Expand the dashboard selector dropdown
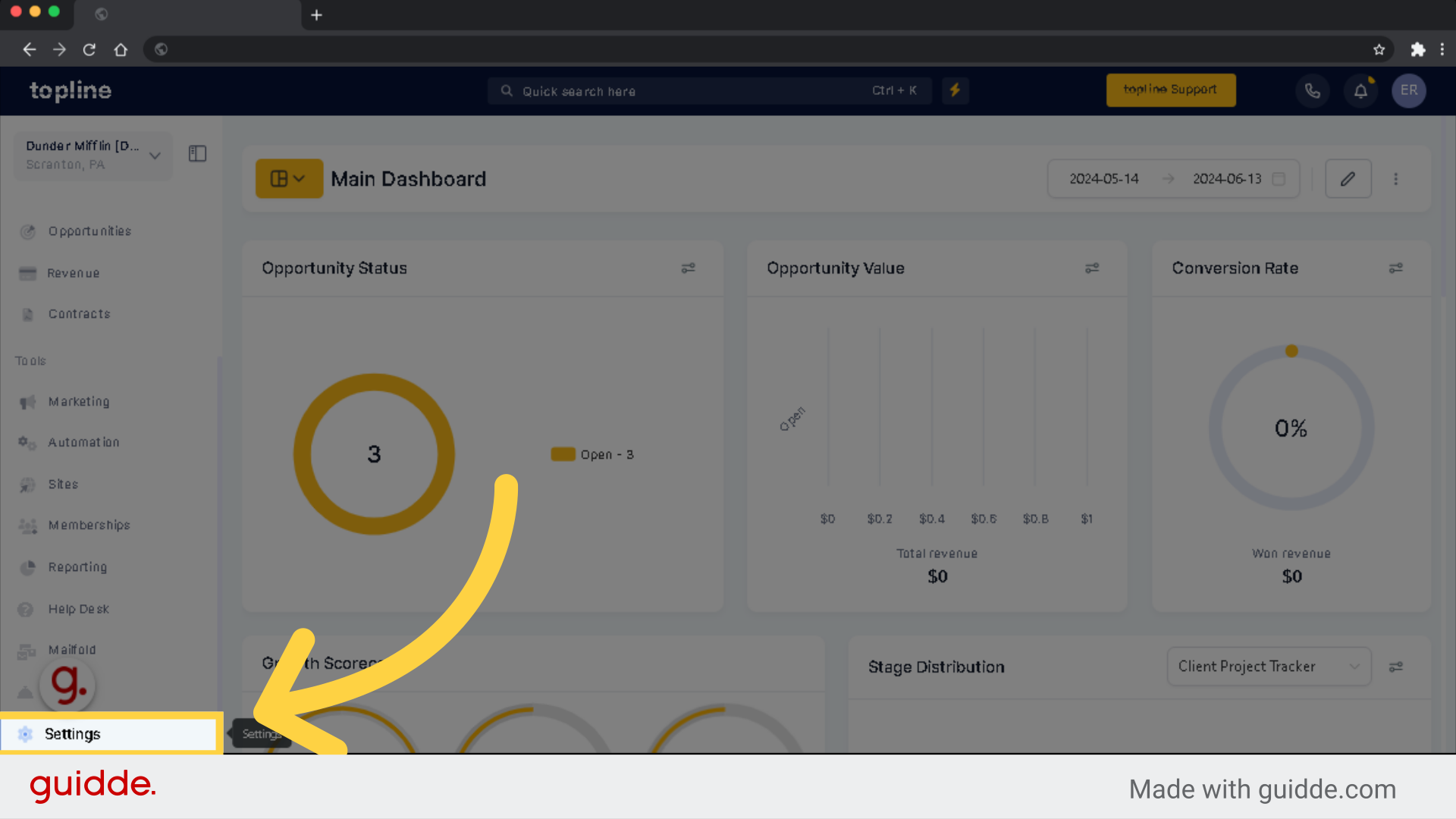Image resolution: width=1456 pixels, height=819 pixels. (x=289, y=178)
